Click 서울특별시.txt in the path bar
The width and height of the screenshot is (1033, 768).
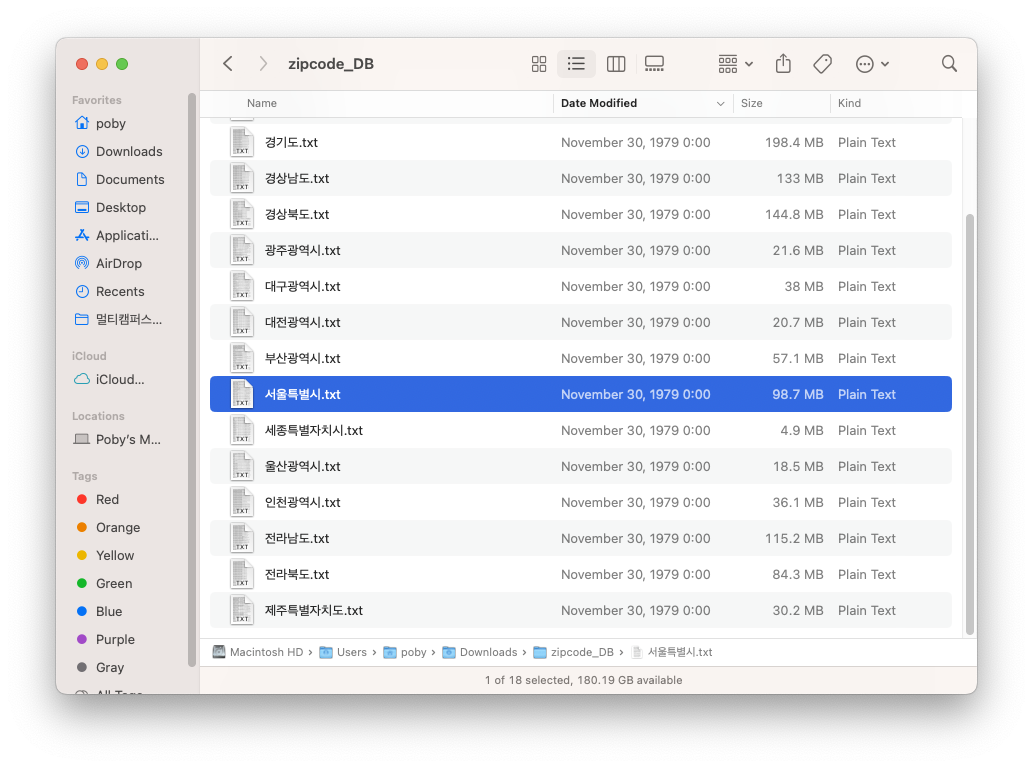click(671, 652)
